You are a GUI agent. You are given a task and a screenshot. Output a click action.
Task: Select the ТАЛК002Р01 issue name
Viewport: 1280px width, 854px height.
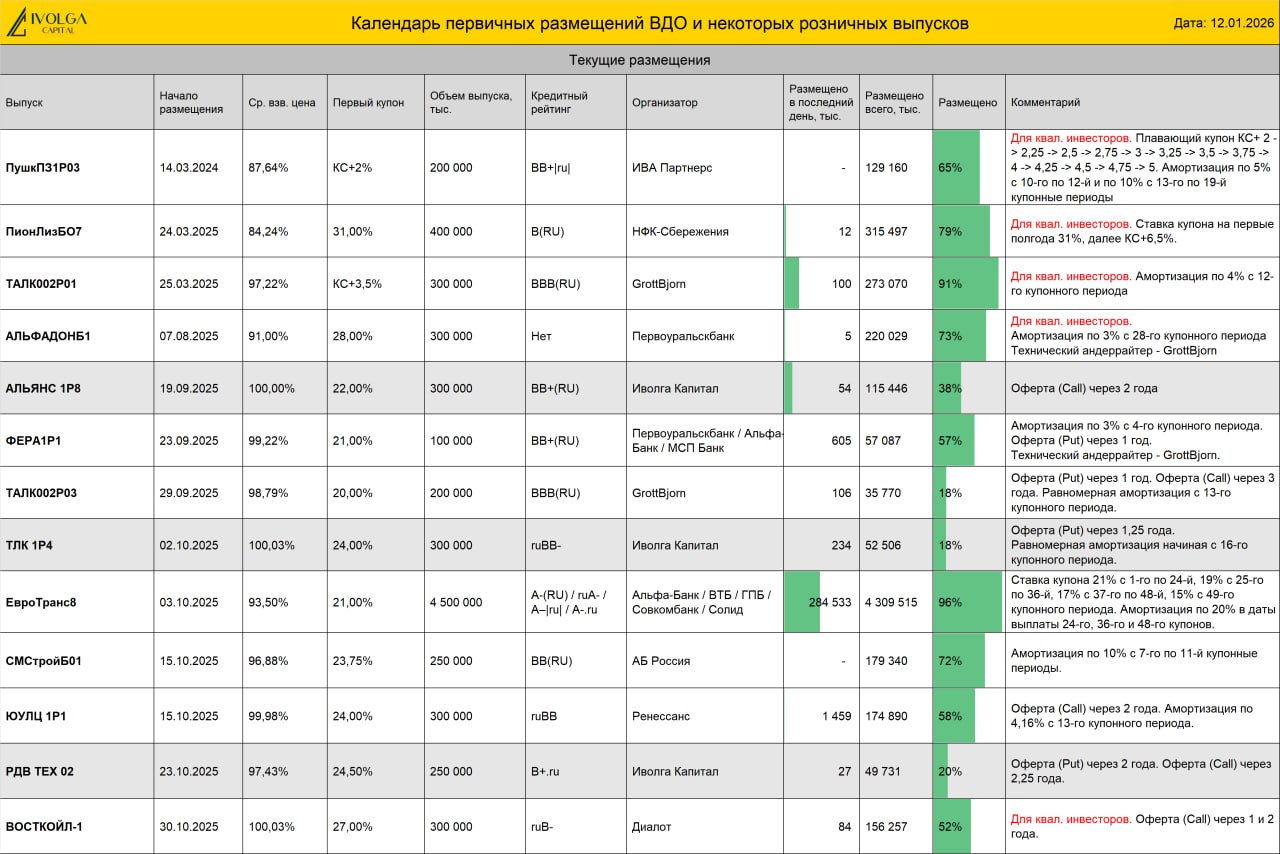[41, 283]
